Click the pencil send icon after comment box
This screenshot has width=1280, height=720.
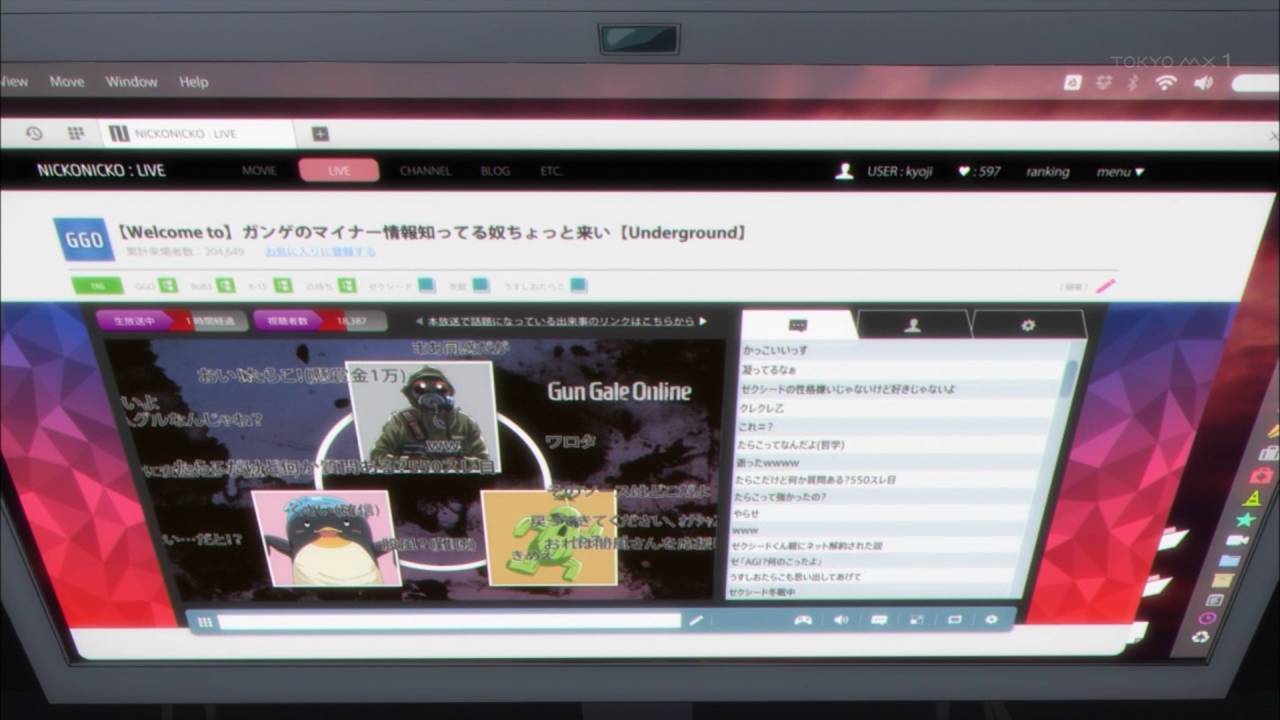[x=696, y=621]
